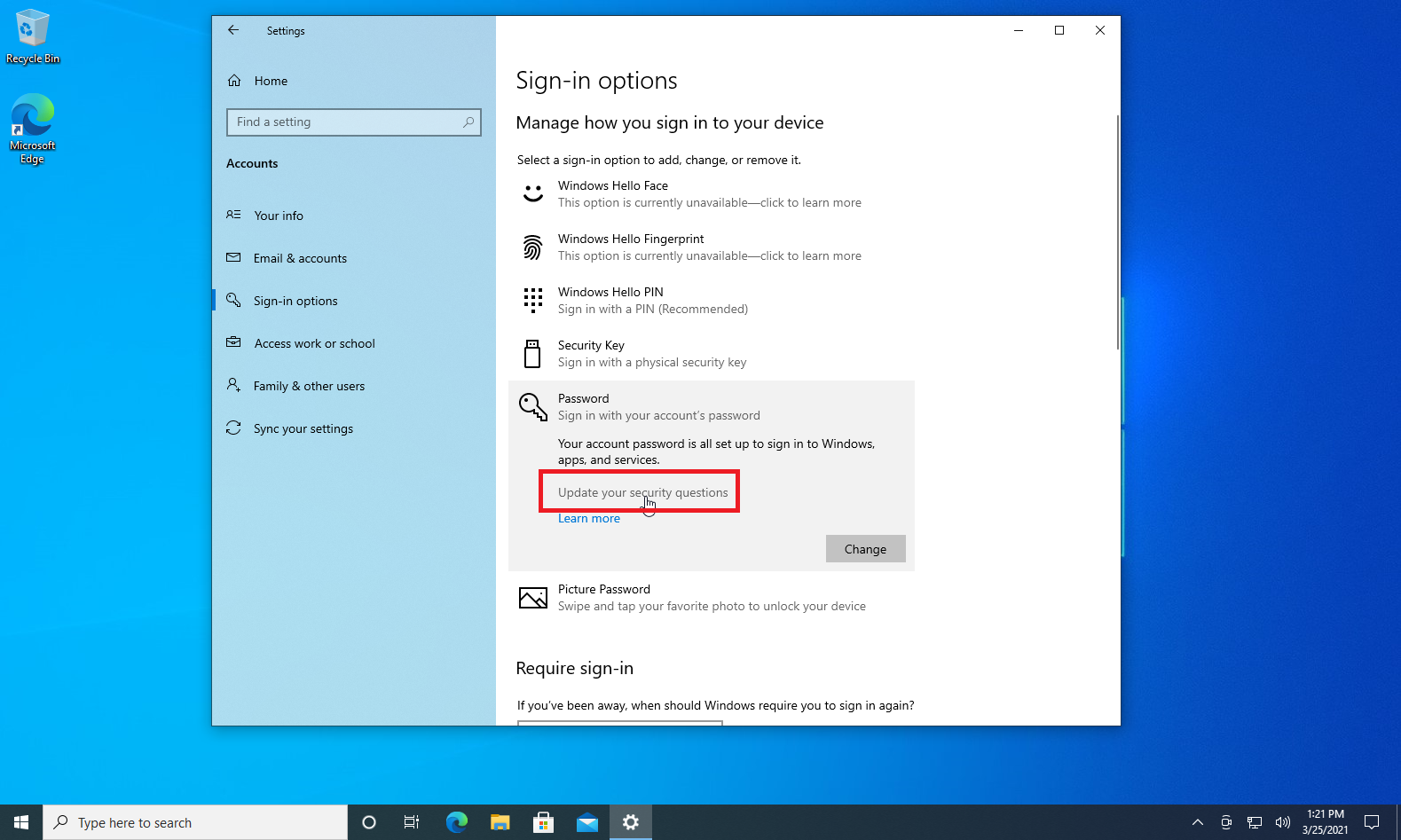1401x840 pixels.
Task: Open Family & other users page
Action: pos(353,386)
